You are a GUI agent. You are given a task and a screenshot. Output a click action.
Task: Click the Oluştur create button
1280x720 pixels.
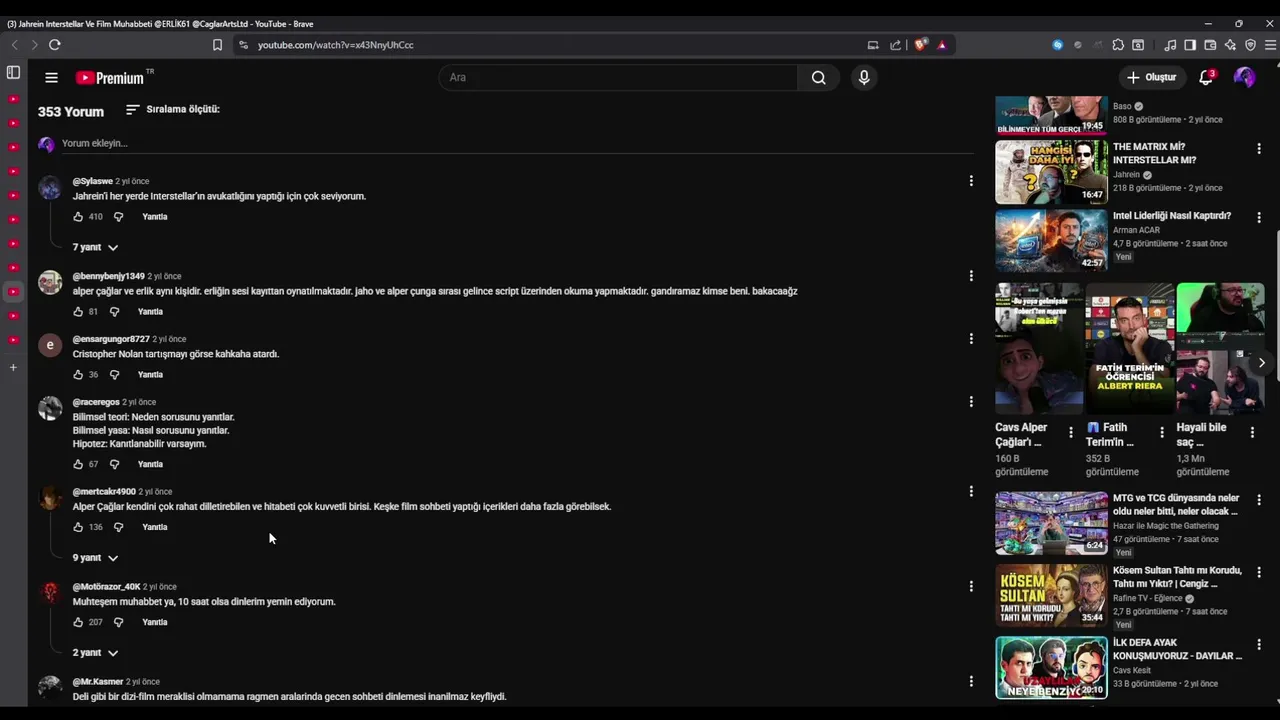tap(1151, 78)
